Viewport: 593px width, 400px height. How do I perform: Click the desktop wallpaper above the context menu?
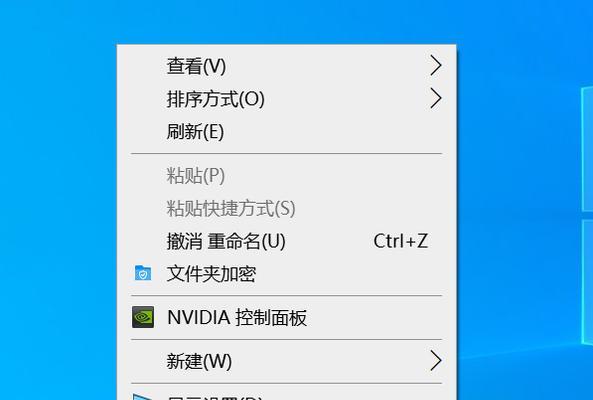pos(286,21)
